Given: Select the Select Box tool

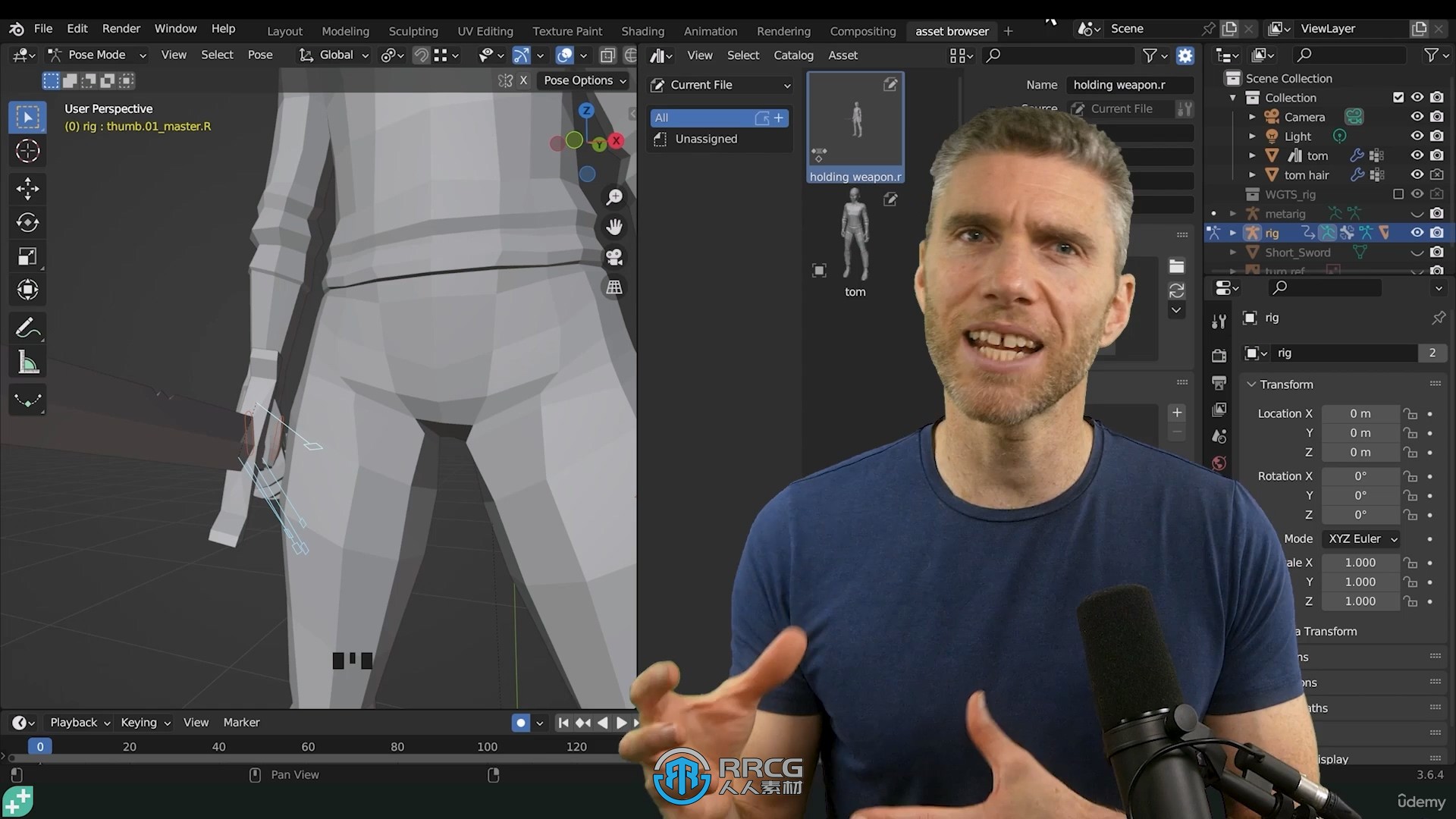Looking at the screenshot, I should click(27, 118).
